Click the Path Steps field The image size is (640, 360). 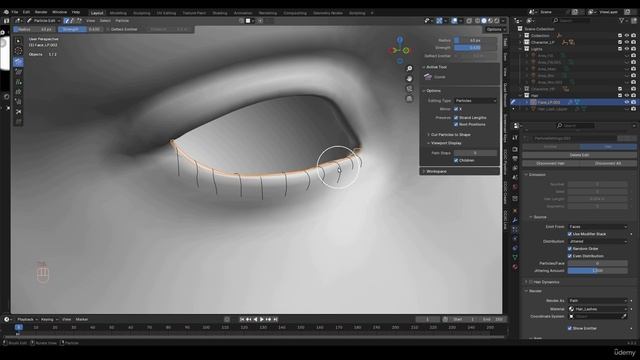point(476,153)
